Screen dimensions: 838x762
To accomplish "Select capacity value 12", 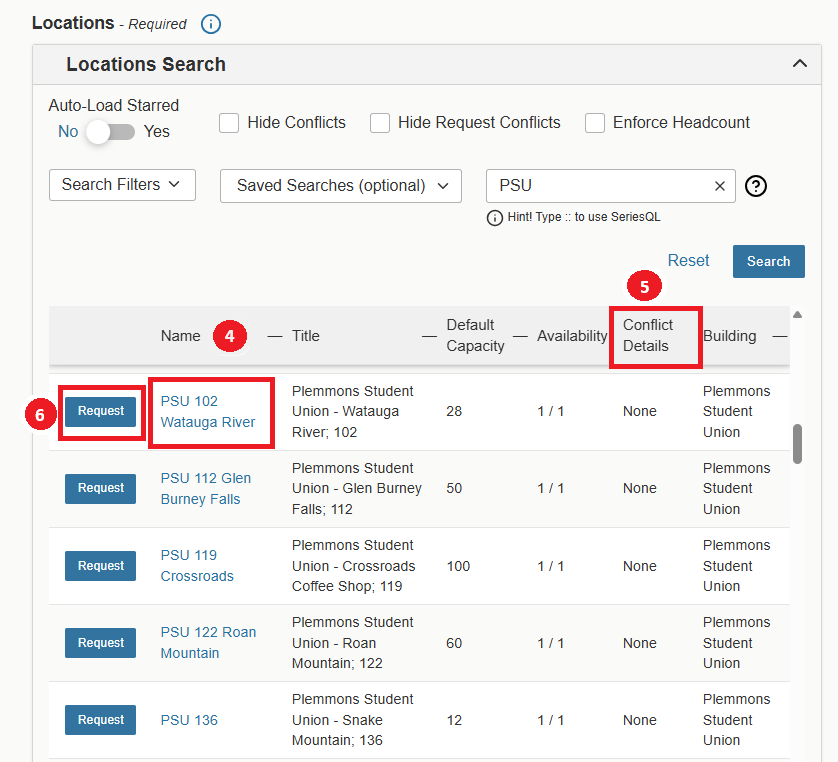I will (454, 720).
